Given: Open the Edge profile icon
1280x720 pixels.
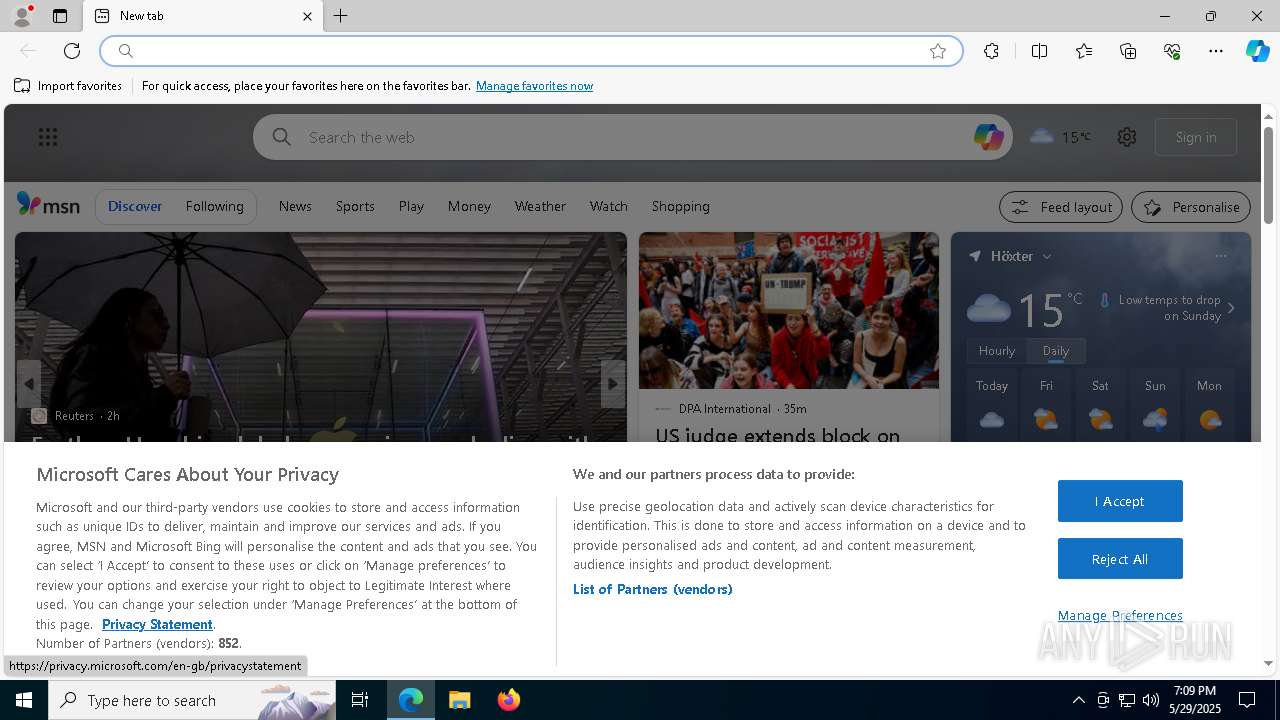Looking at the screenshot, I should [22, 16].
